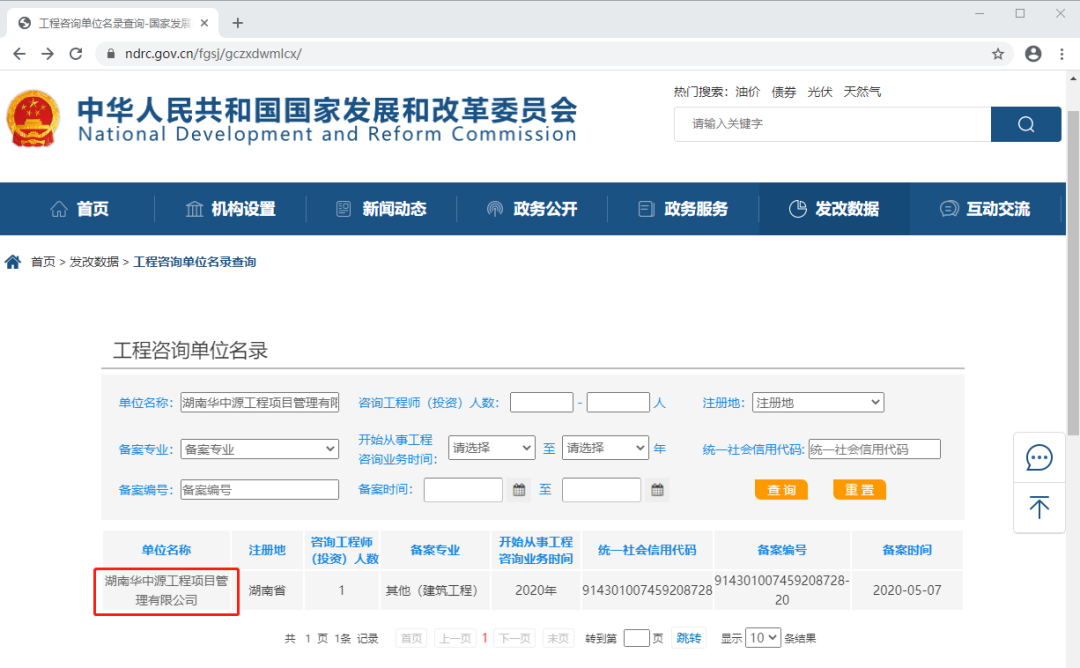Click the hot search term 油价

point(747,92)
